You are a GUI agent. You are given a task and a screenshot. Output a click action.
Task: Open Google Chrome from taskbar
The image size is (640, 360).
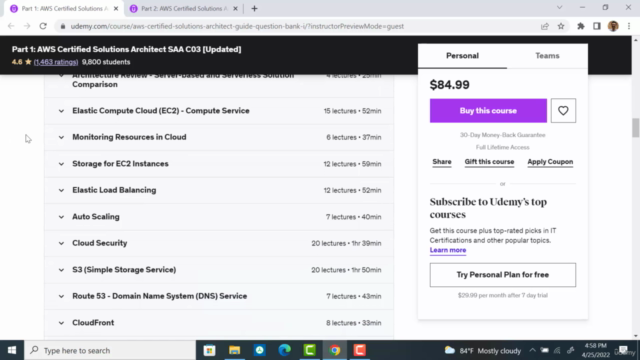335,350
